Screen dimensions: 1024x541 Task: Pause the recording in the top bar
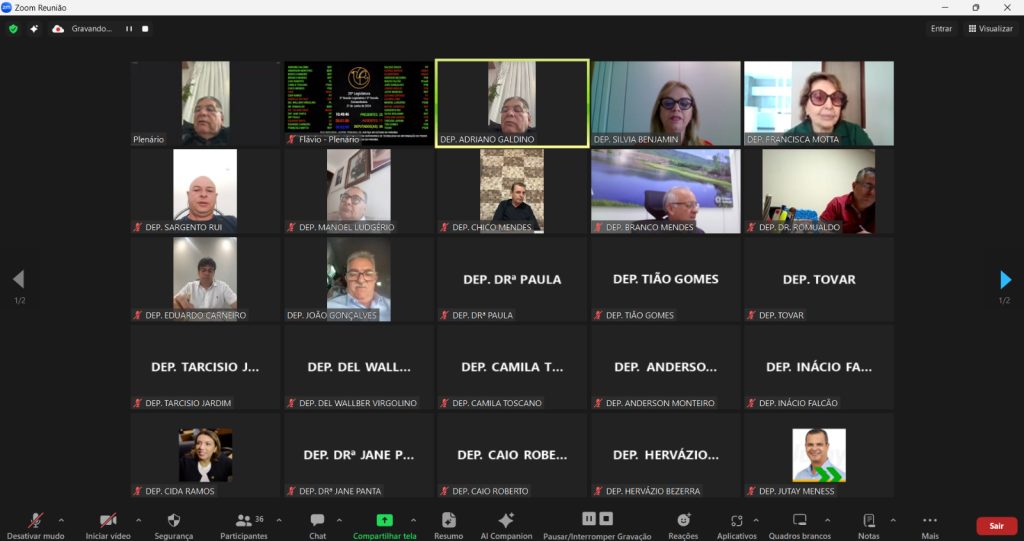pyautogui.click(x=128, y=29)
